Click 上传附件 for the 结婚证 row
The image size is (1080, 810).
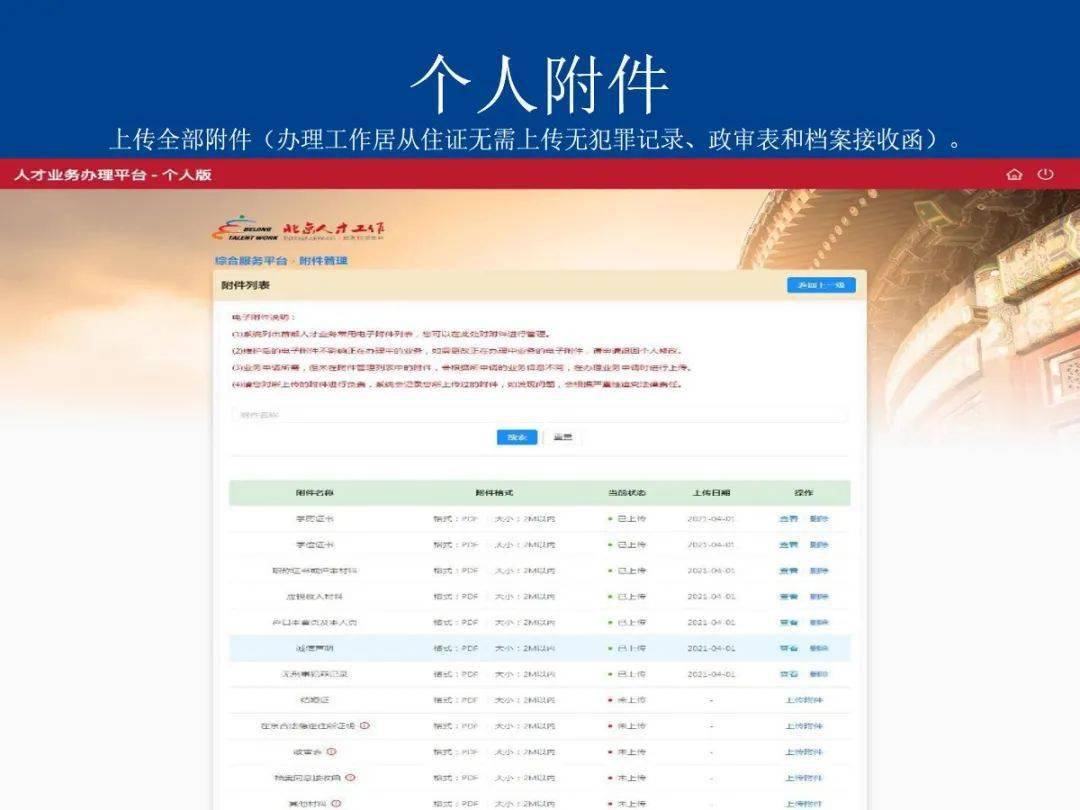(804, 700)
